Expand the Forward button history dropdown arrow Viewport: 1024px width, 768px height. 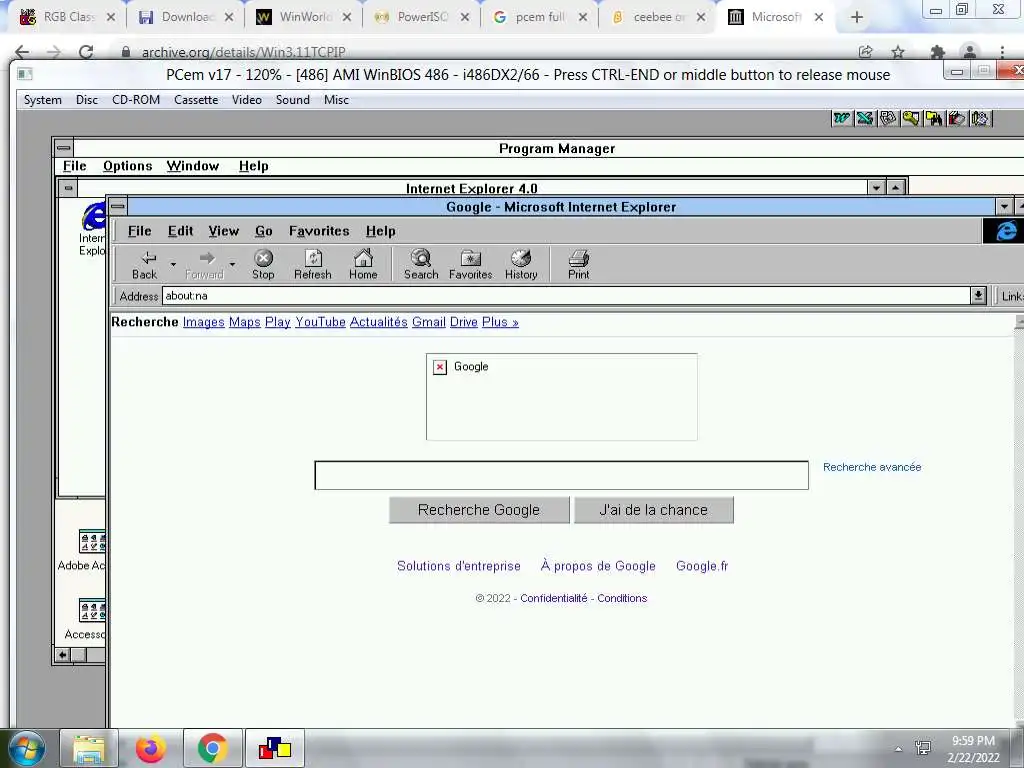click(232, 264)
